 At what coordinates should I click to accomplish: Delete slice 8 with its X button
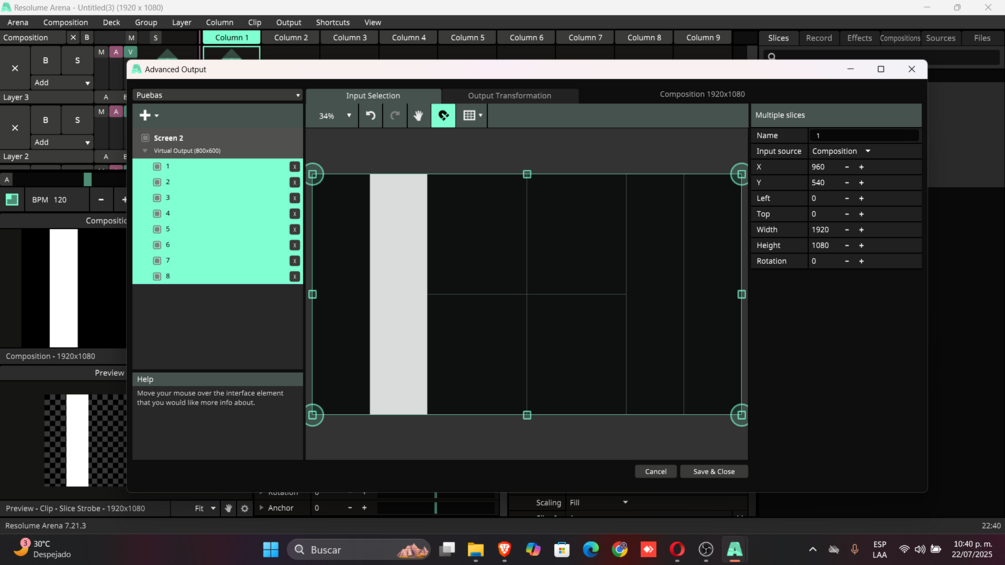[x=294, y=276]
